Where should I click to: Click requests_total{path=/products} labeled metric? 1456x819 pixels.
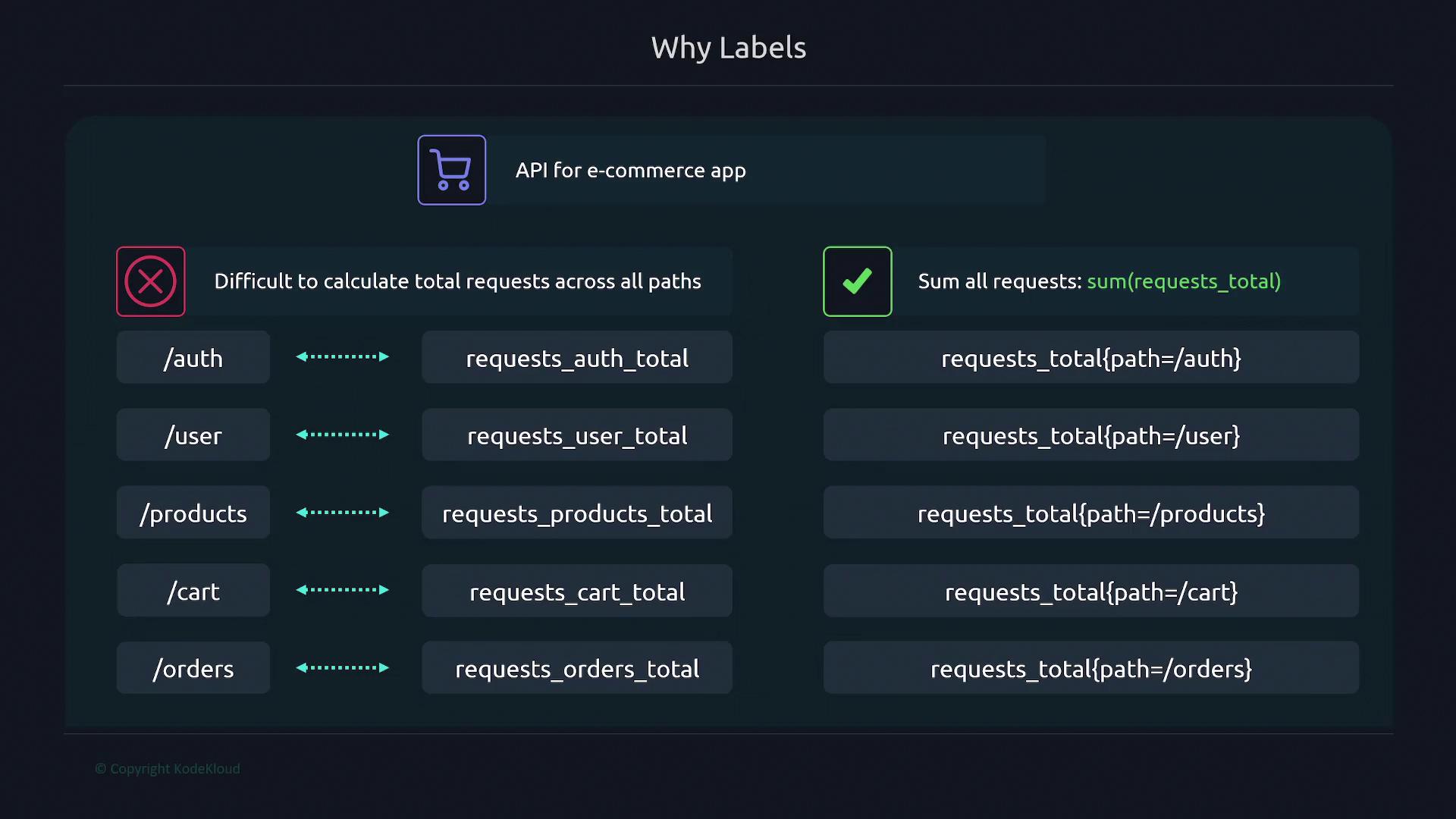pos(1090,513)
